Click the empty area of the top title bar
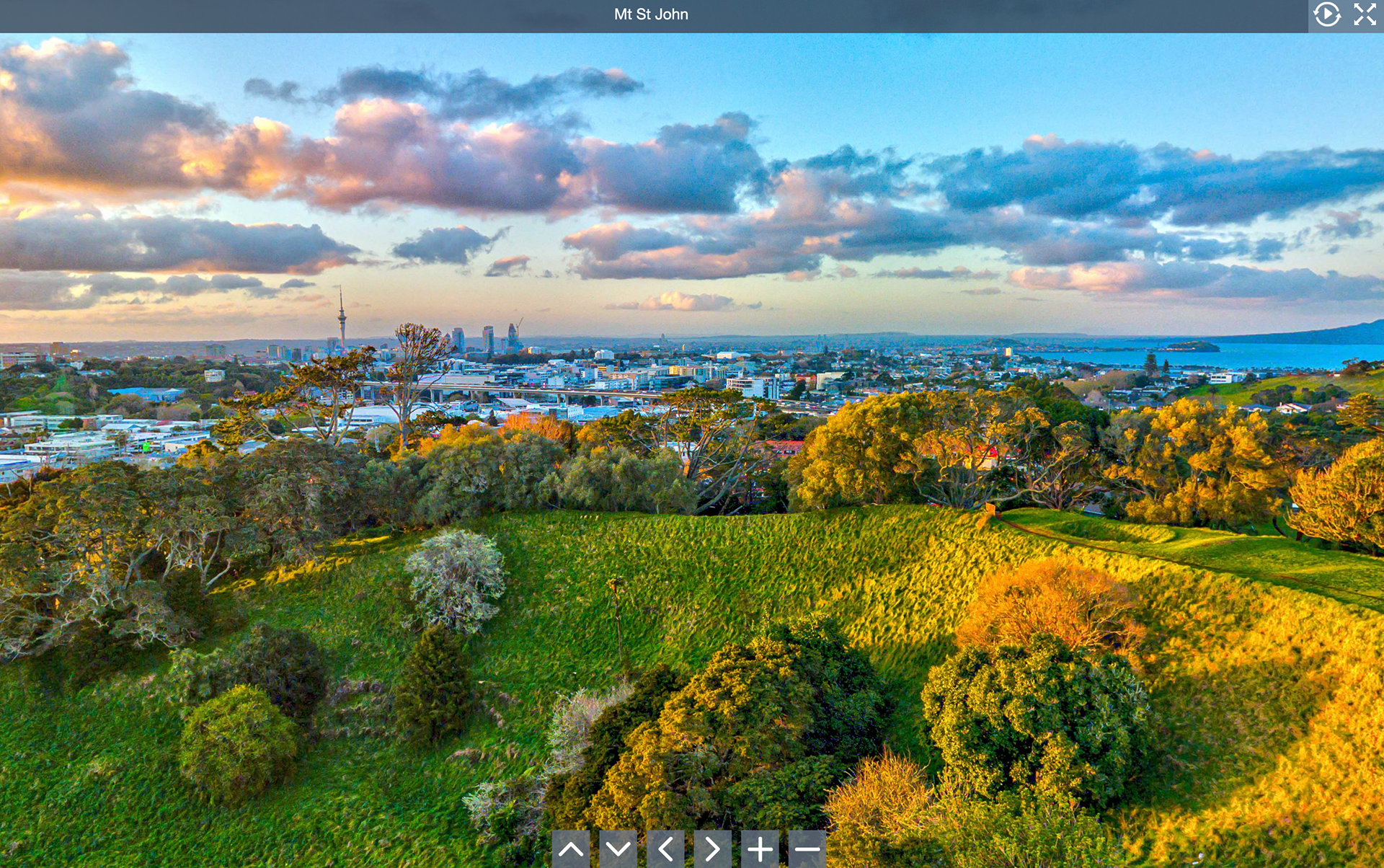 288,14
